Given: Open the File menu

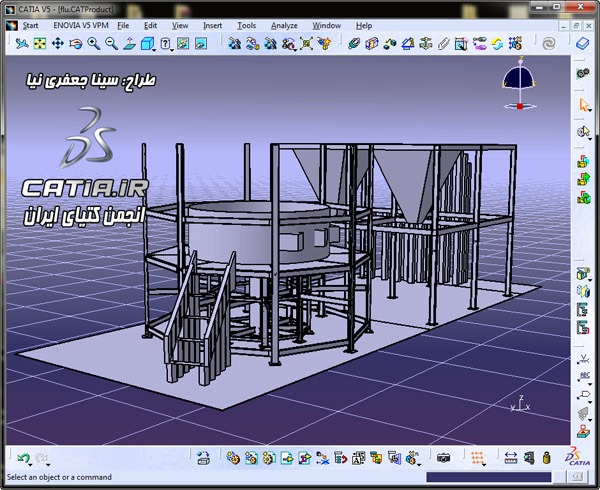Looking at the screenshot, I should 123,26.
